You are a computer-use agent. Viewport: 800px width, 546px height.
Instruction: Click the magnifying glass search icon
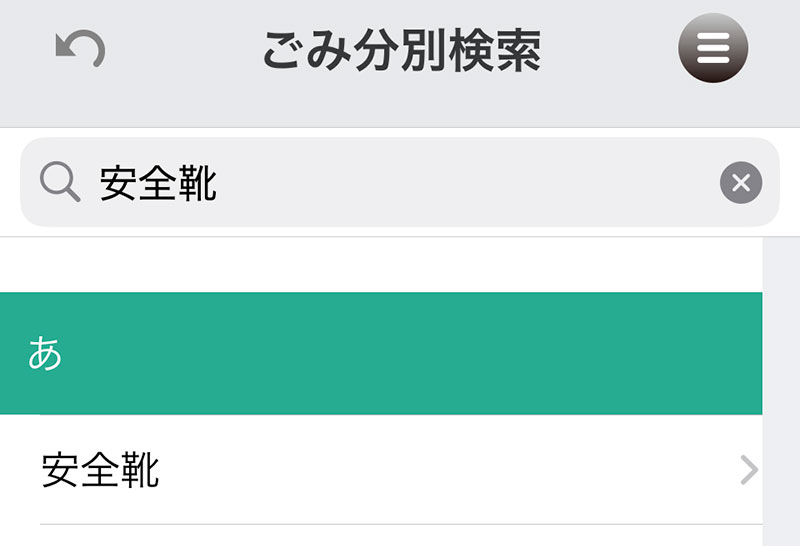(60, 182)
